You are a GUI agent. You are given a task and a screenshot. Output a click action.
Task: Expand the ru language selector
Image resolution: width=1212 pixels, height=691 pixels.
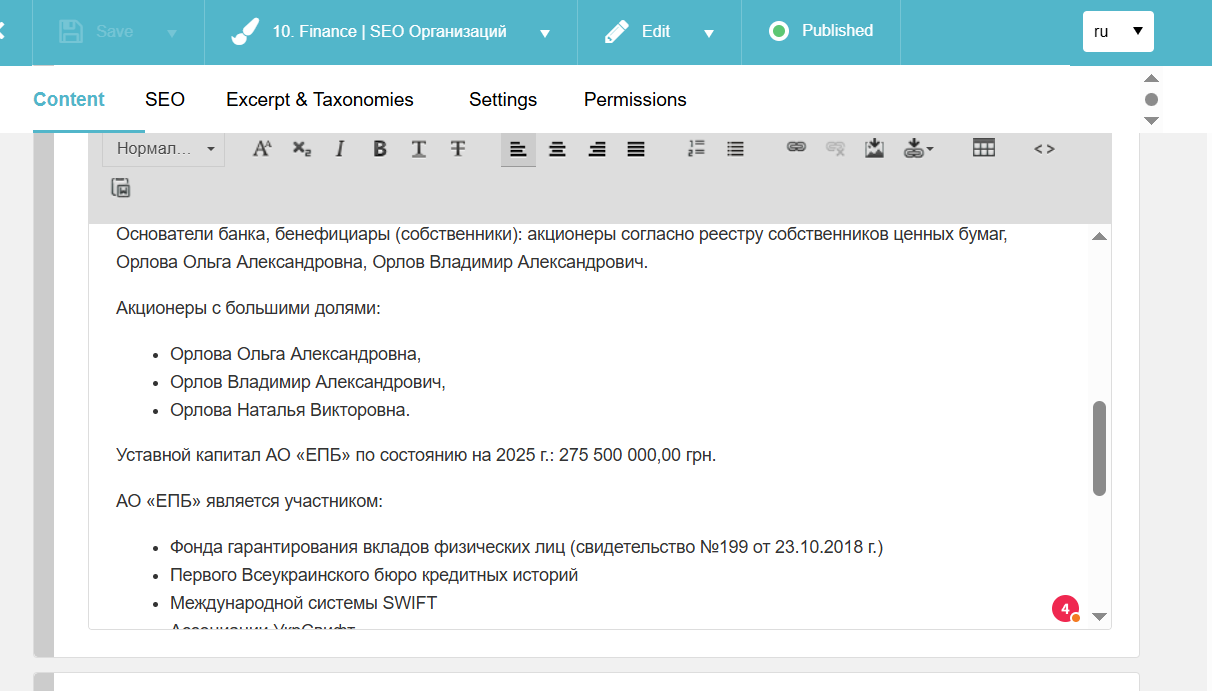tap(1118, 31)
